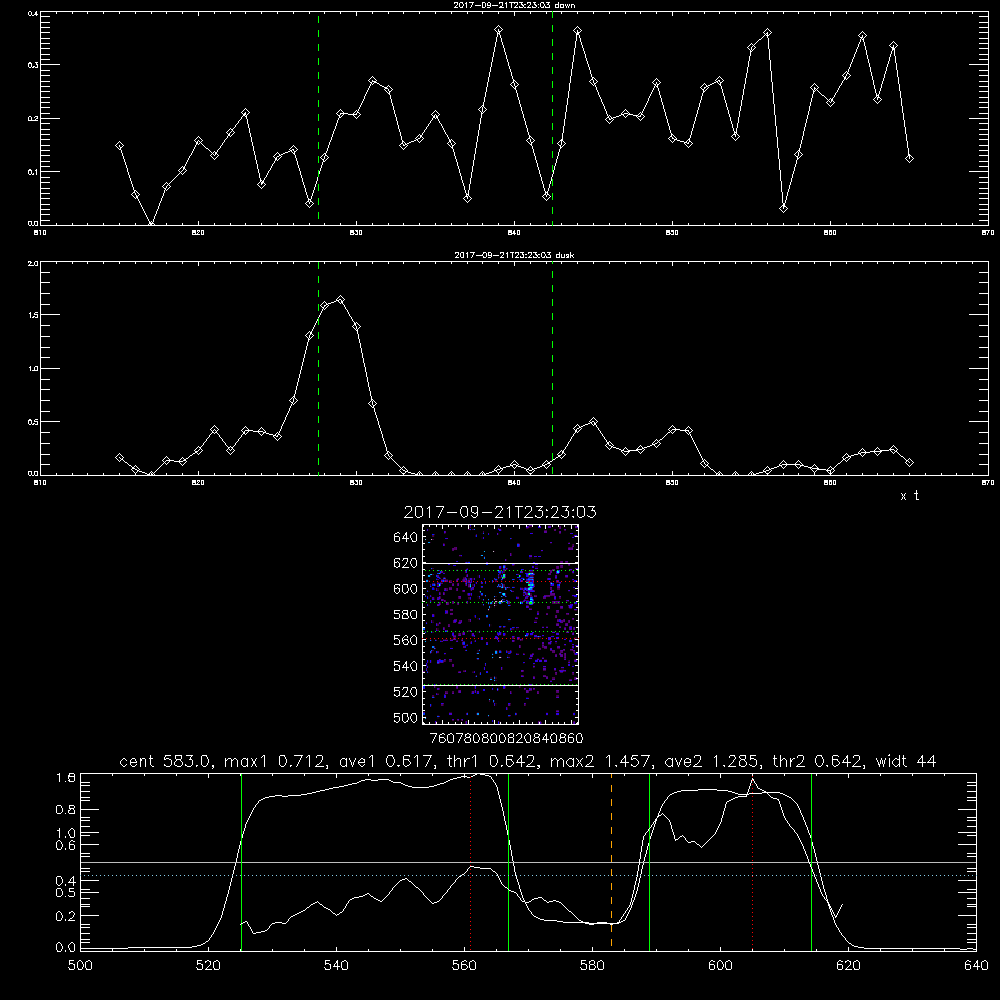Screen dimensions: 1000x1000
Task: Click the '760780800820840860' axis labels under spectrogram
Action: [x=506, y=738]
